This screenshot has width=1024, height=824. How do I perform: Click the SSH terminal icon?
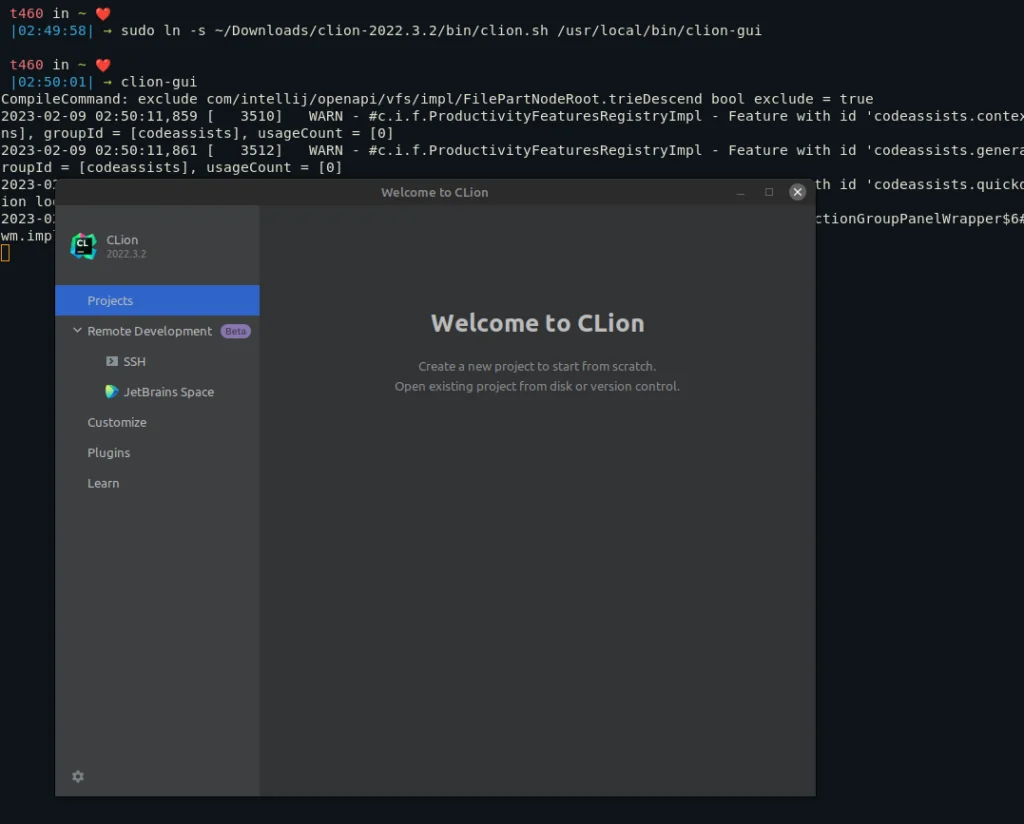pos(112,361)
